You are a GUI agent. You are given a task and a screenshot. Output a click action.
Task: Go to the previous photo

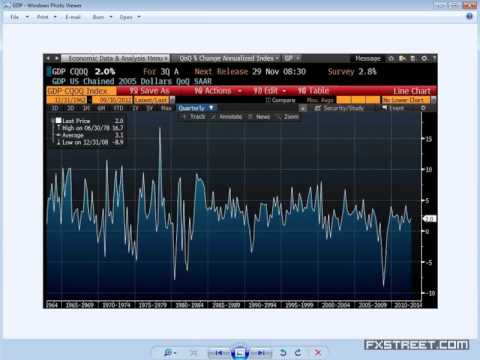219,353
